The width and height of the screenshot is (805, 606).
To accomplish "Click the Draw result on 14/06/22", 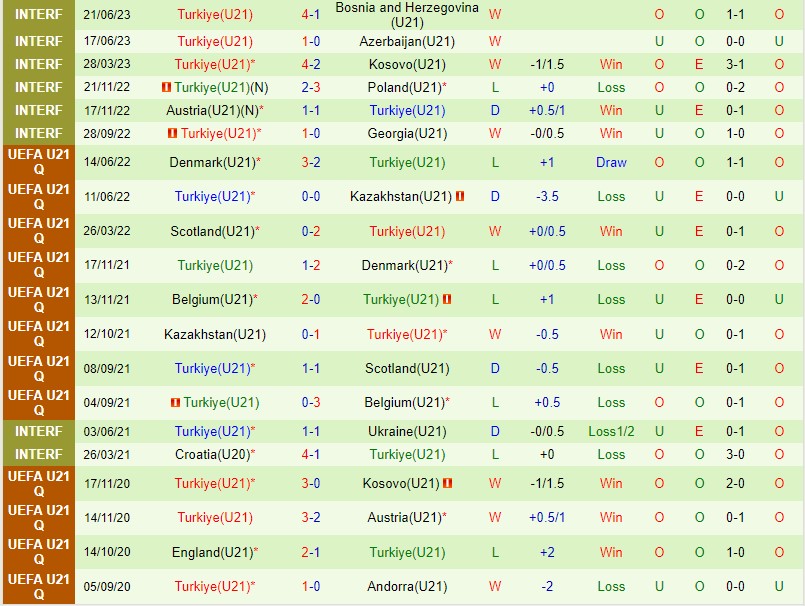I will [x=611, y=163].
